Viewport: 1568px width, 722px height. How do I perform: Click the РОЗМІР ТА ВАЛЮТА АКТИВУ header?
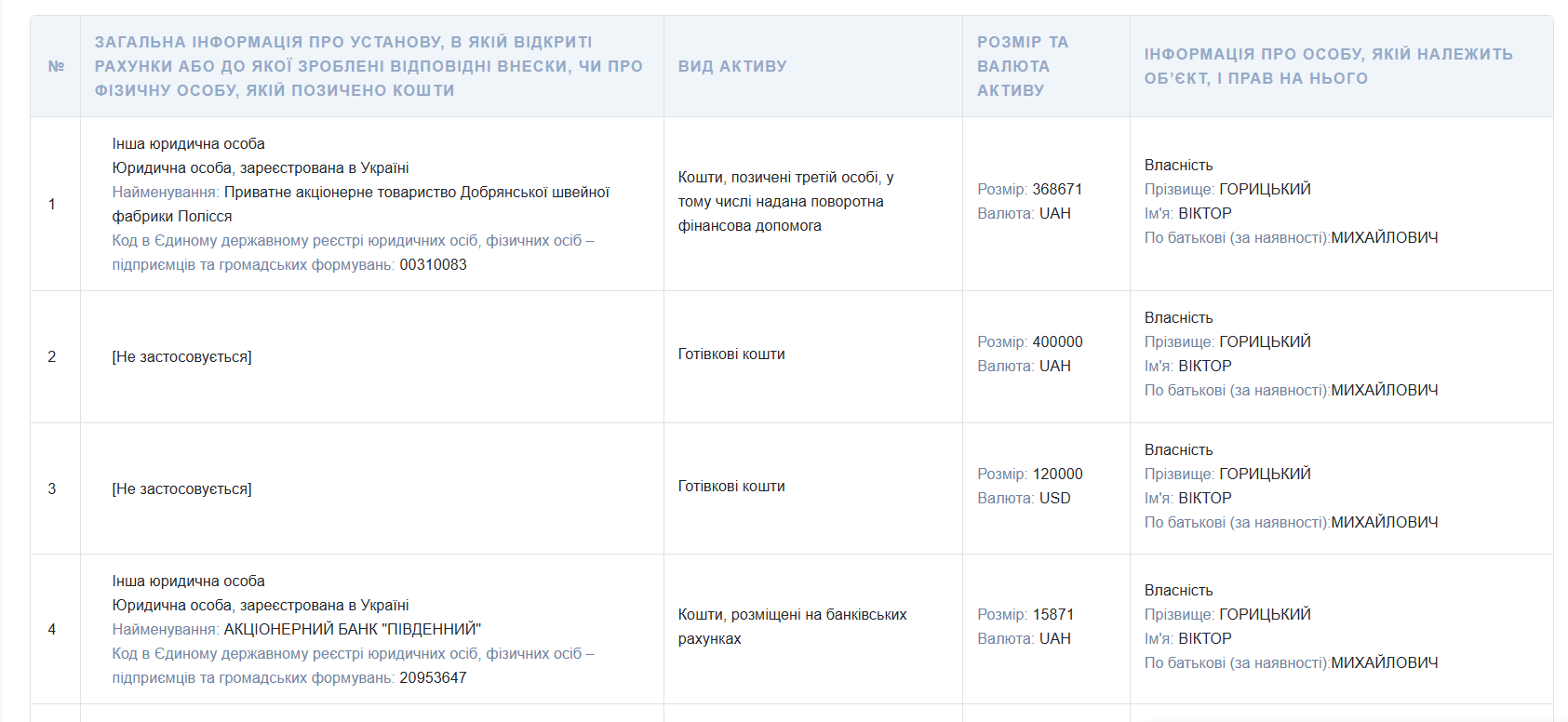[1023, 66]
